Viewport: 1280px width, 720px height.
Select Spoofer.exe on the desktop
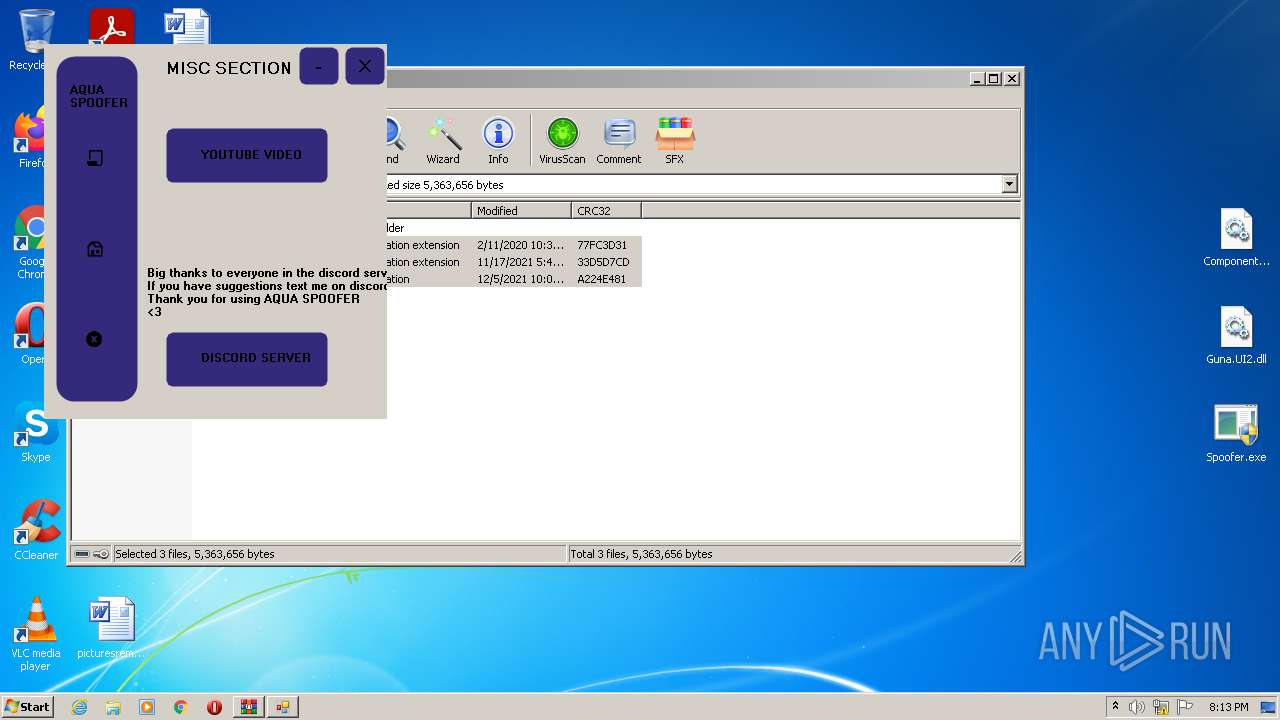[x=1236, y=434]
